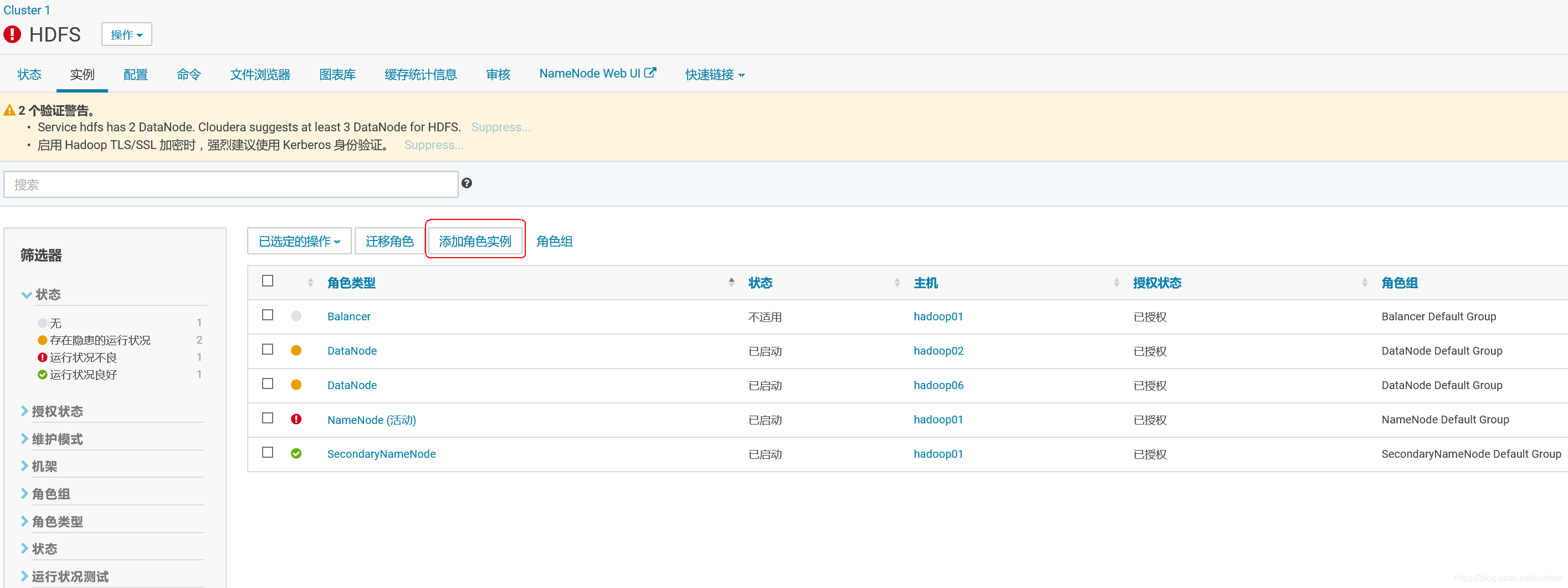The width and height of the screenshot is (1568, 588).
Task: Open the SecondaryNameNode role link
Action: [x=382, y=454]
